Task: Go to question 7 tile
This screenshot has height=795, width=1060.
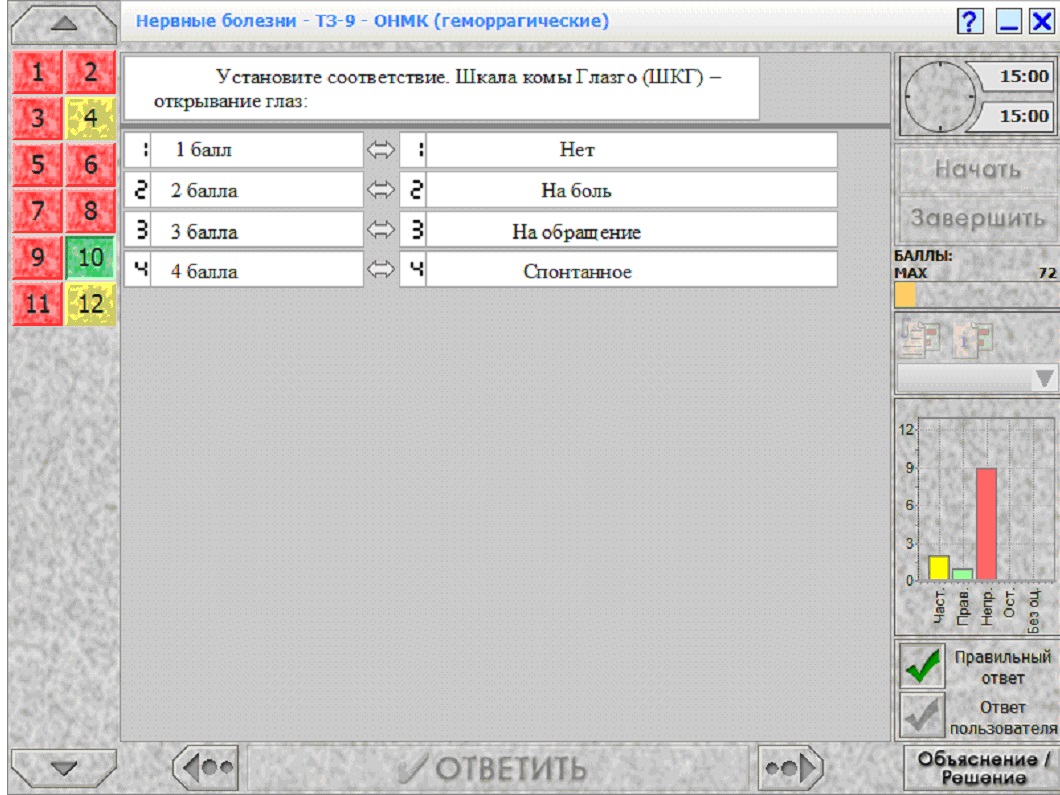Action: pyautogui.click(x=38, y=211)
